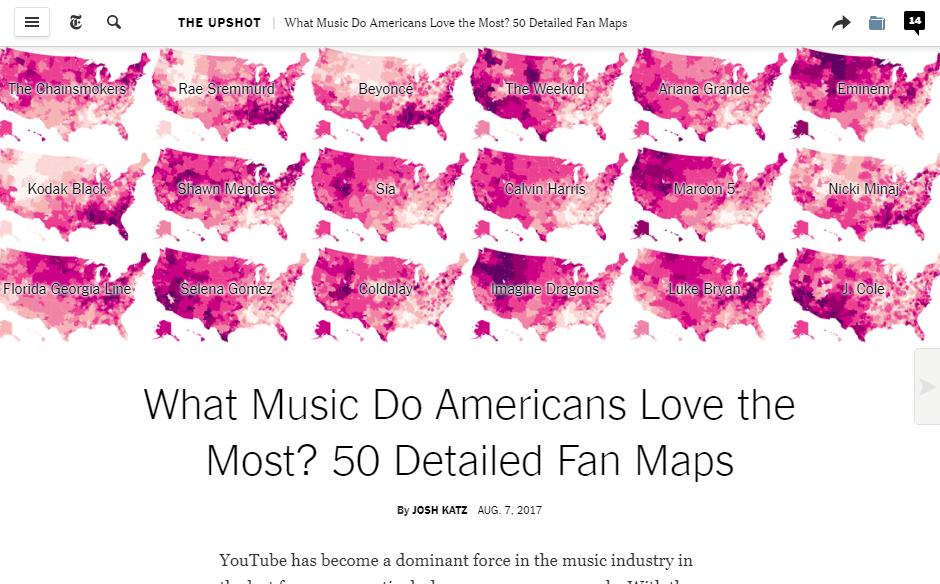Open the search magnifier icon
This screenshot has width=940, height=584.
(x=114, y=22)
